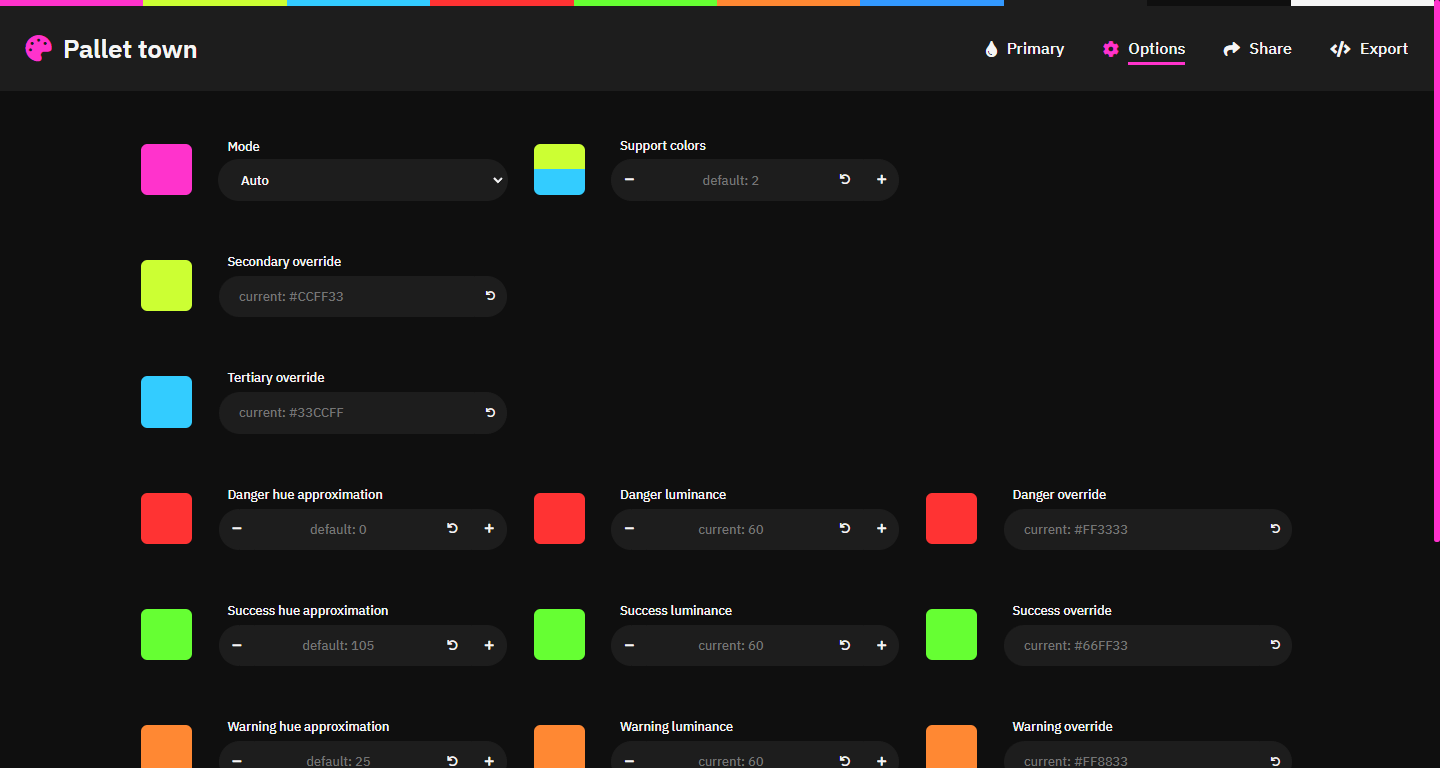Open the Share section

pos(1268,48)
